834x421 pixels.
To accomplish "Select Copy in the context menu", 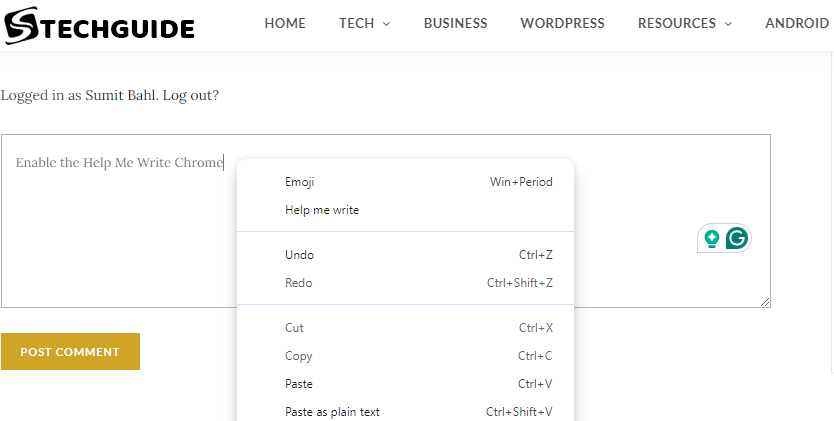I will [x=298, y=356].
